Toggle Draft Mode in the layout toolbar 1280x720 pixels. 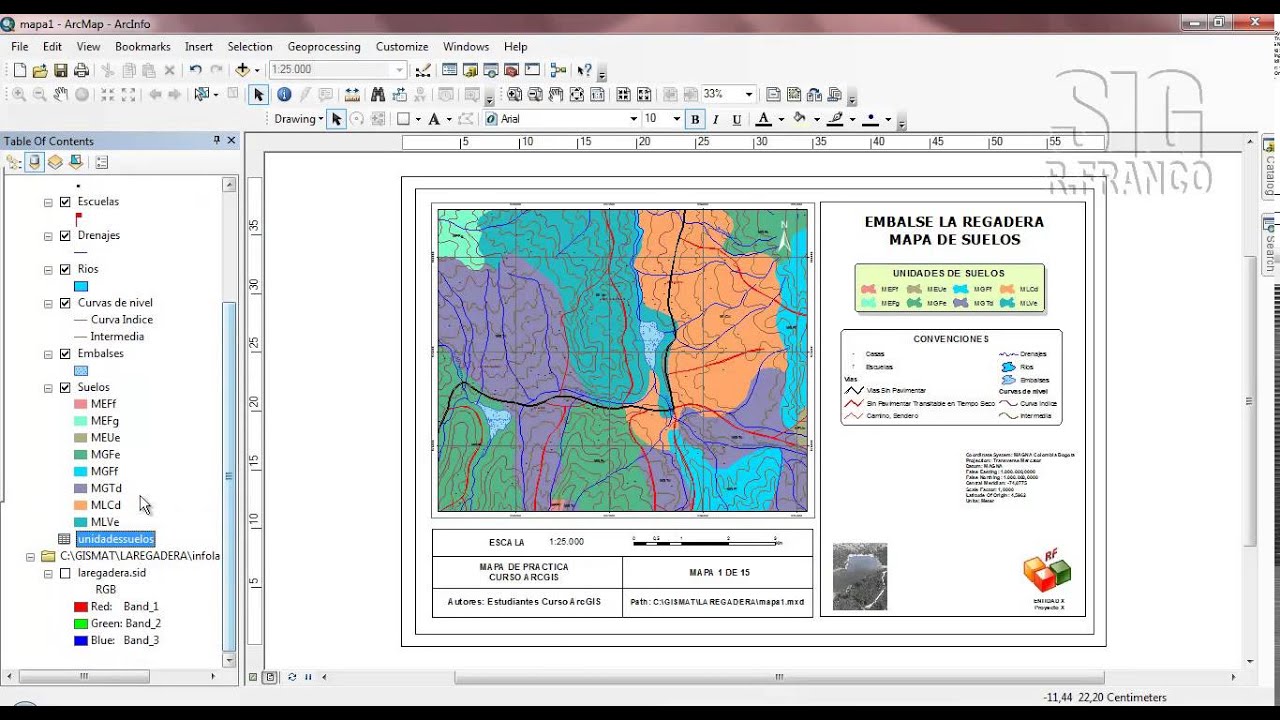pos(773,94)
